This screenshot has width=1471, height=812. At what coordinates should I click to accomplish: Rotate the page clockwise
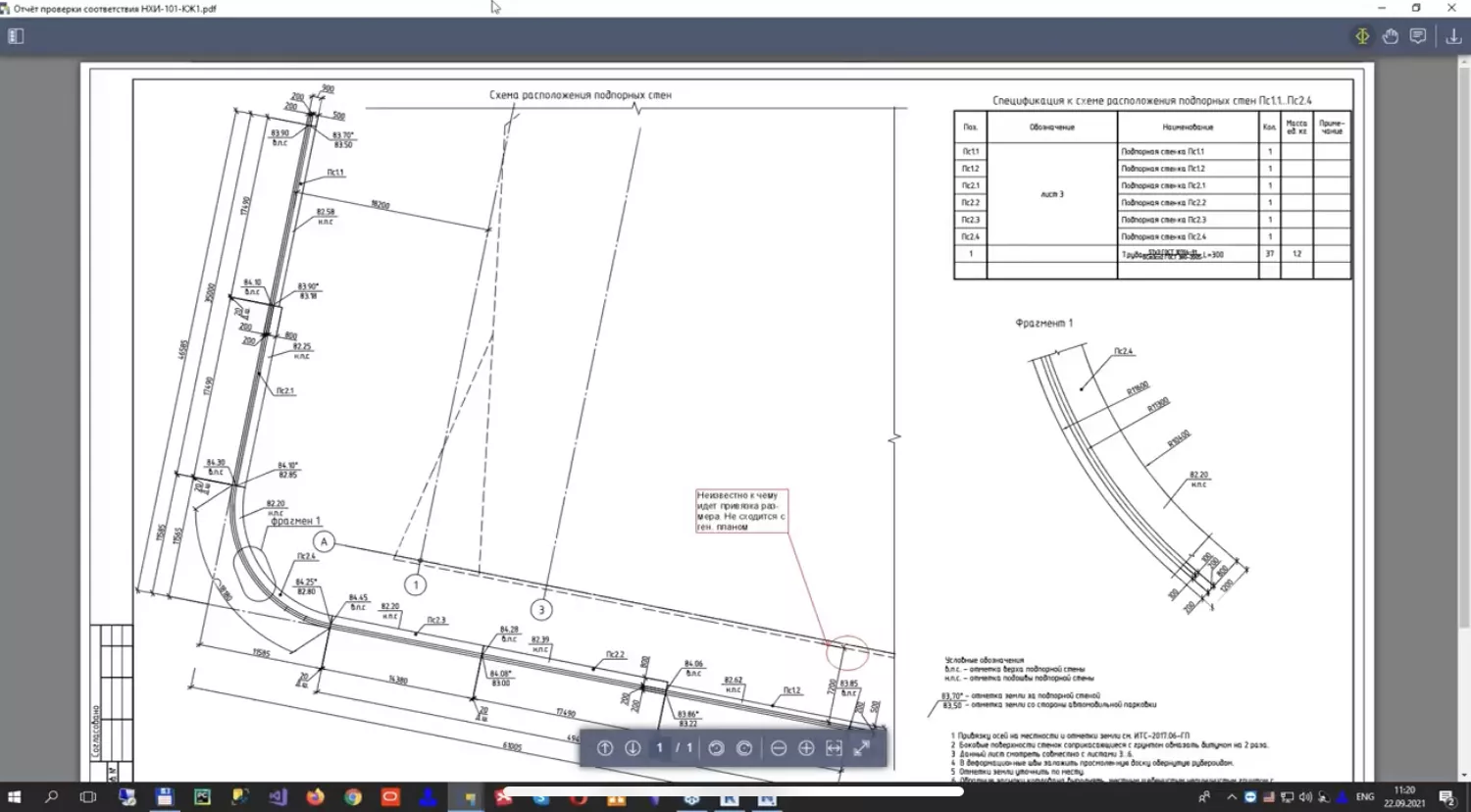[744, 748]
